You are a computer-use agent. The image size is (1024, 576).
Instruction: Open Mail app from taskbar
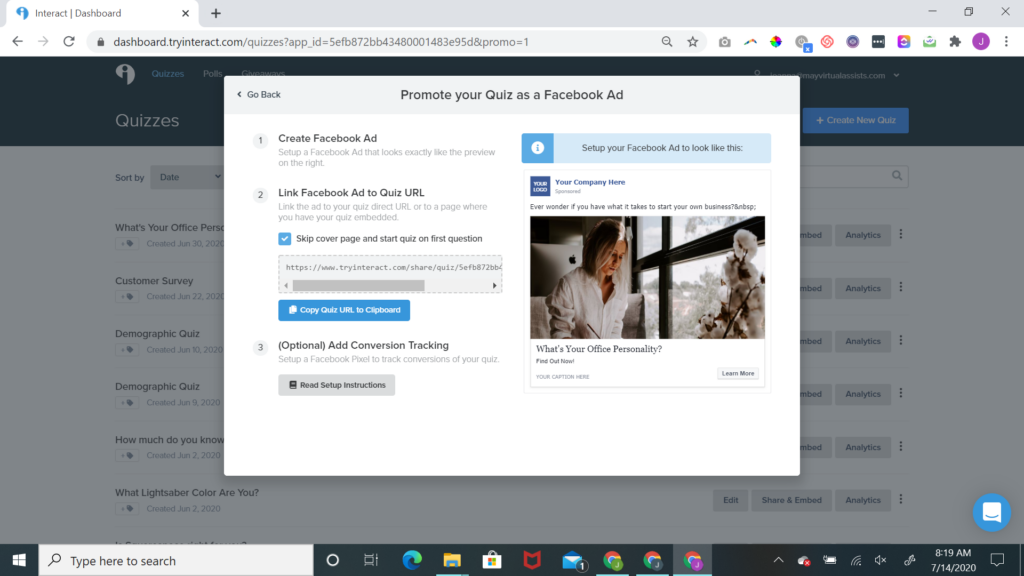(x=573, y=560)
